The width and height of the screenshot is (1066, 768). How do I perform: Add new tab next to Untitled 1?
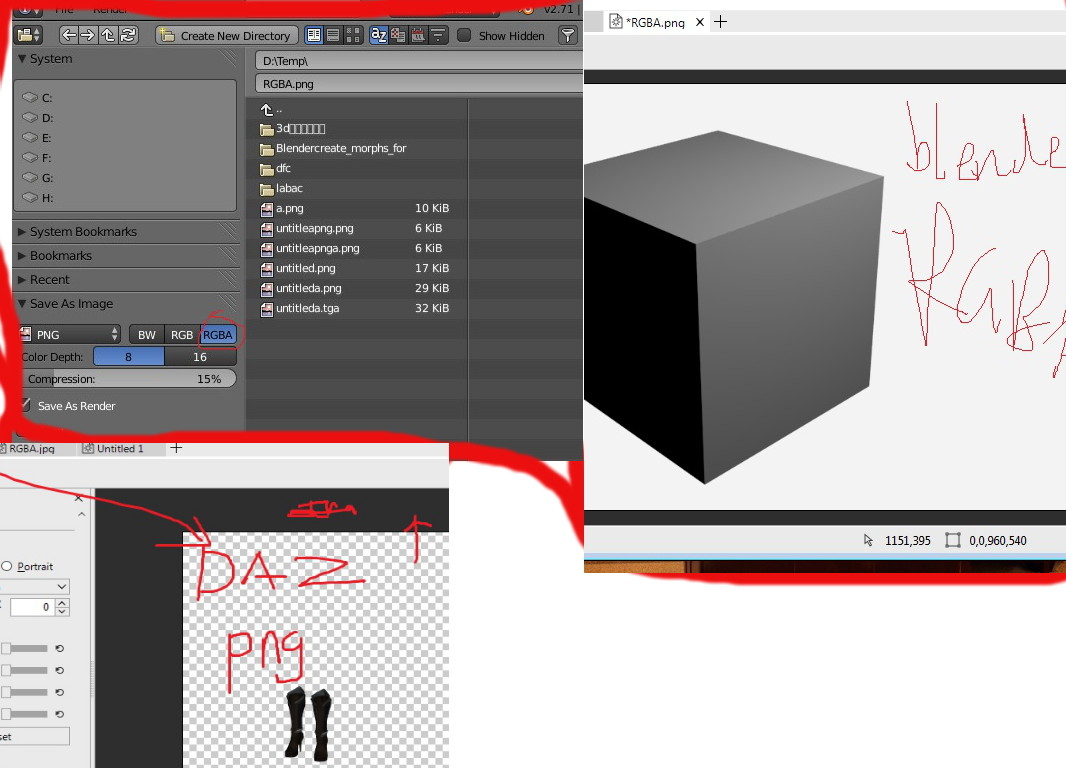tap(176, 448)
